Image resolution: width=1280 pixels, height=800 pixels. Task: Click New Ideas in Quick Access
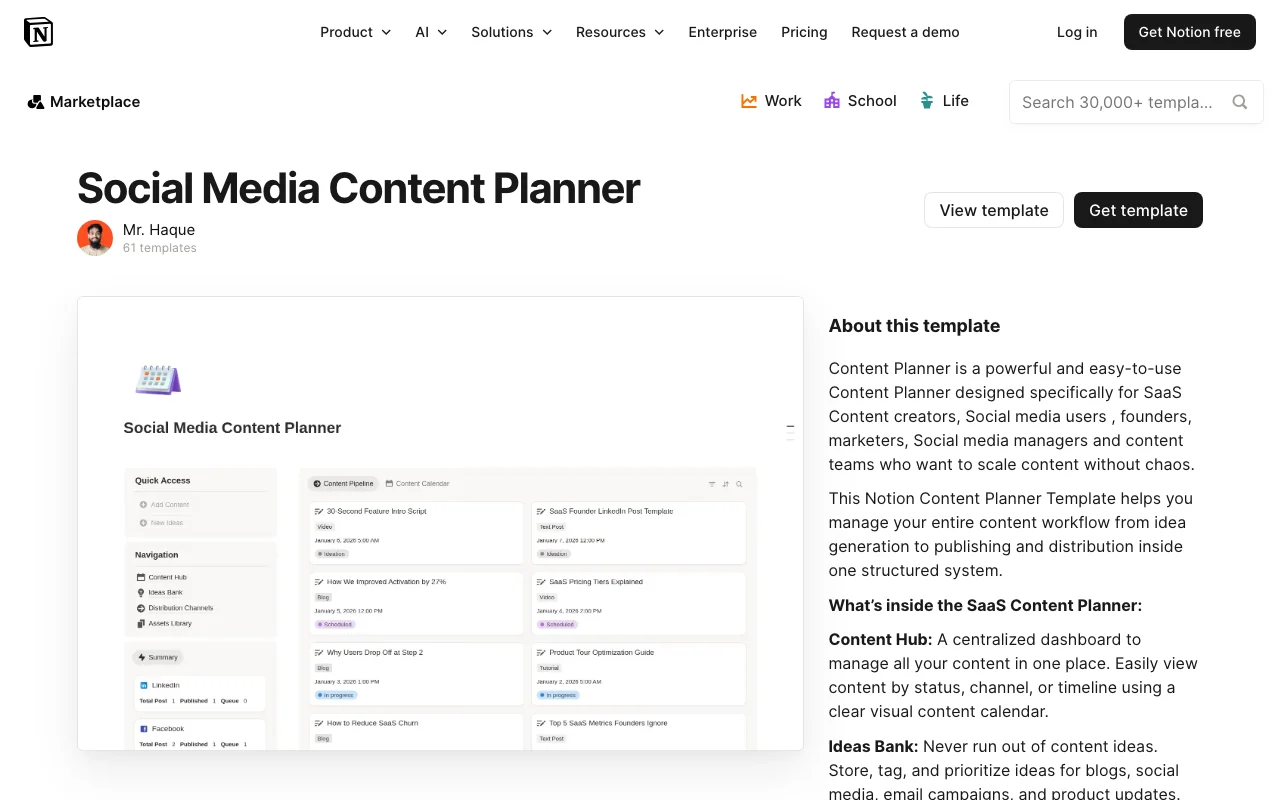(161, 523)
